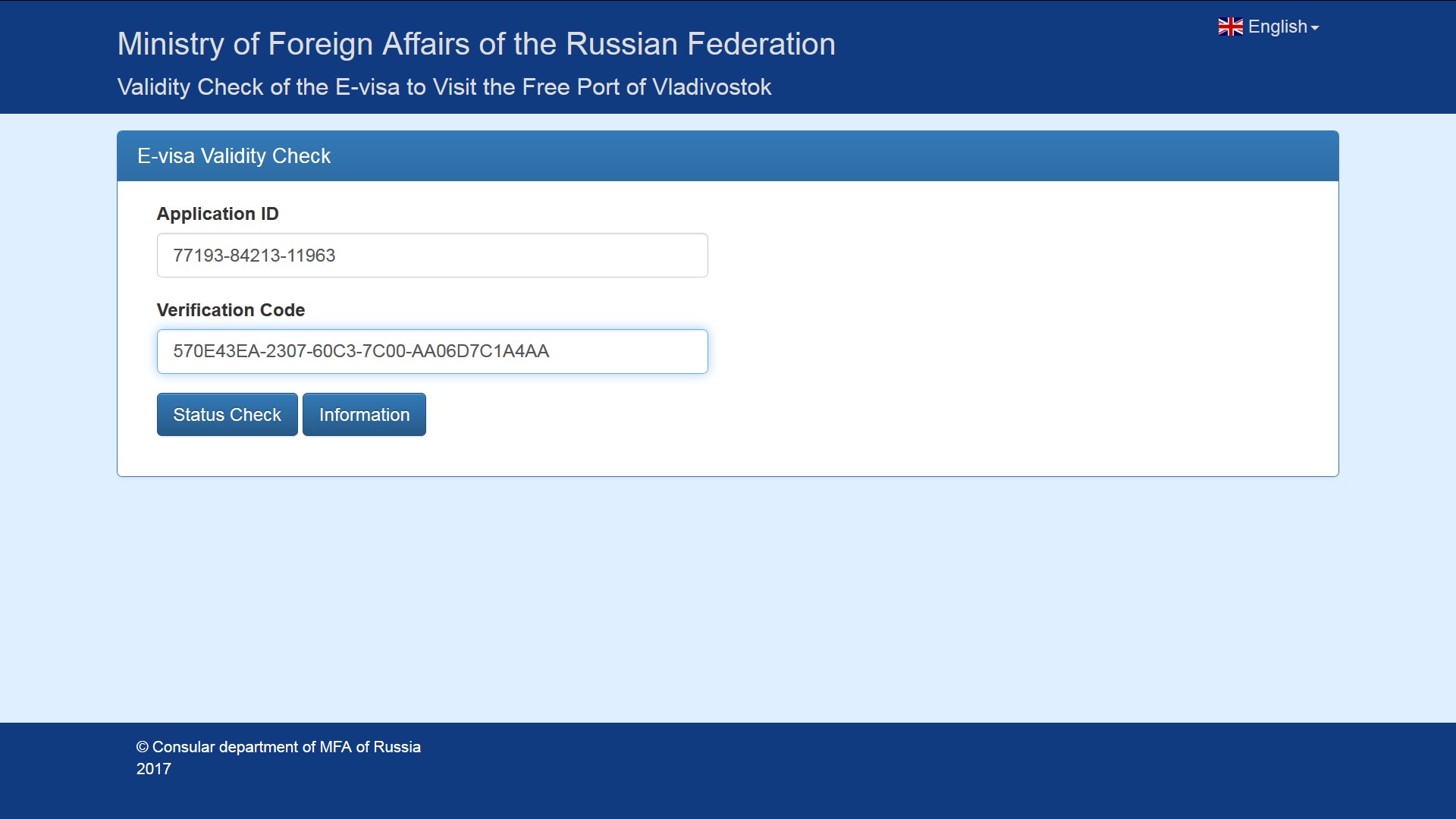
Task: Click the Free Port of Vladivostok subtitle
Action: click(x=444, y=87)
